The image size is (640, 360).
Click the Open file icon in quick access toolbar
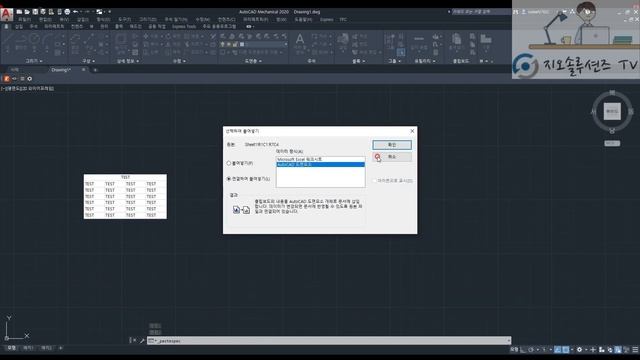[x=27, y=12]
